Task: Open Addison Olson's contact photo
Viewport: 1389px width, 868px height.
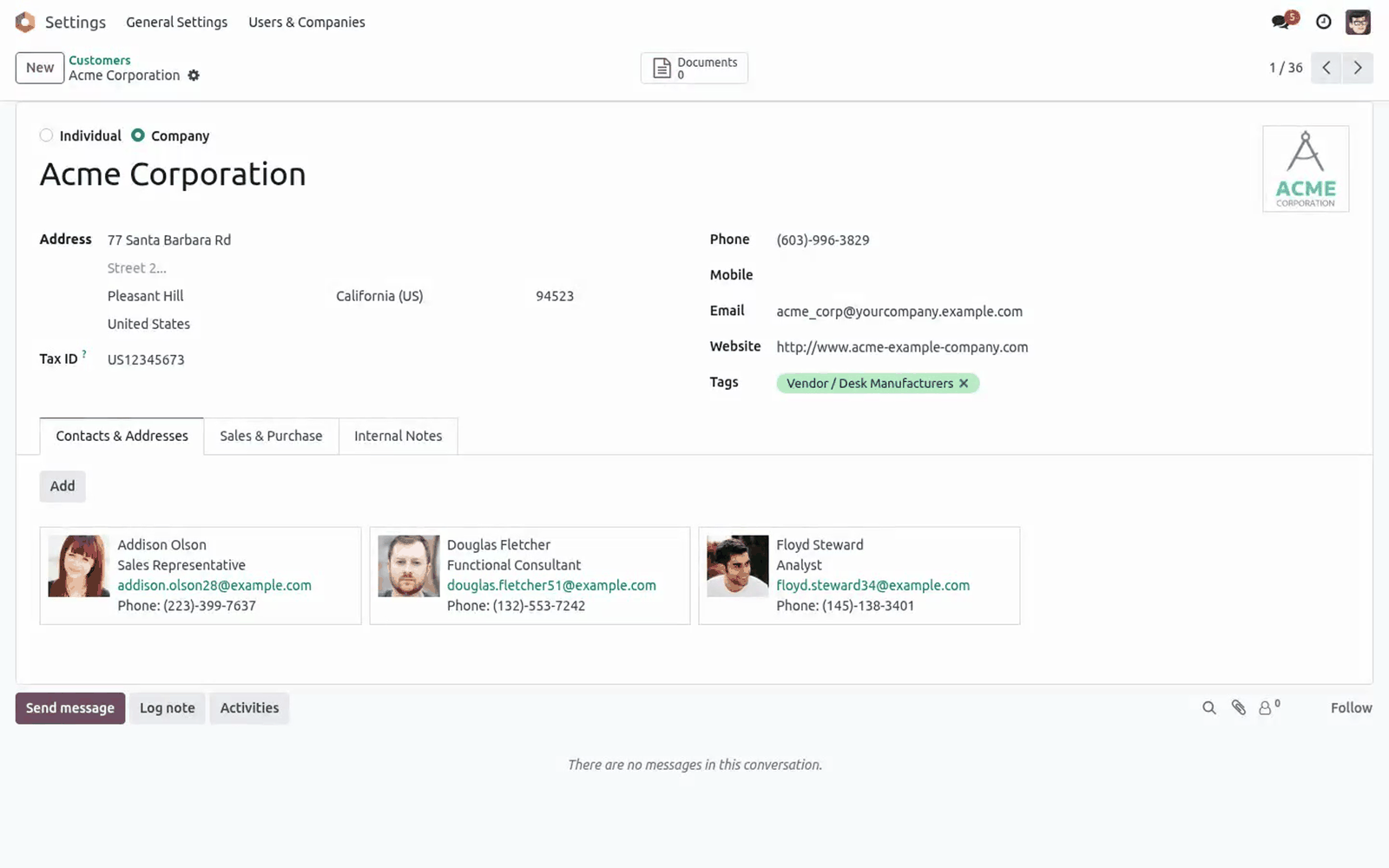Action: pyautogui.click(x=79, y=566)
